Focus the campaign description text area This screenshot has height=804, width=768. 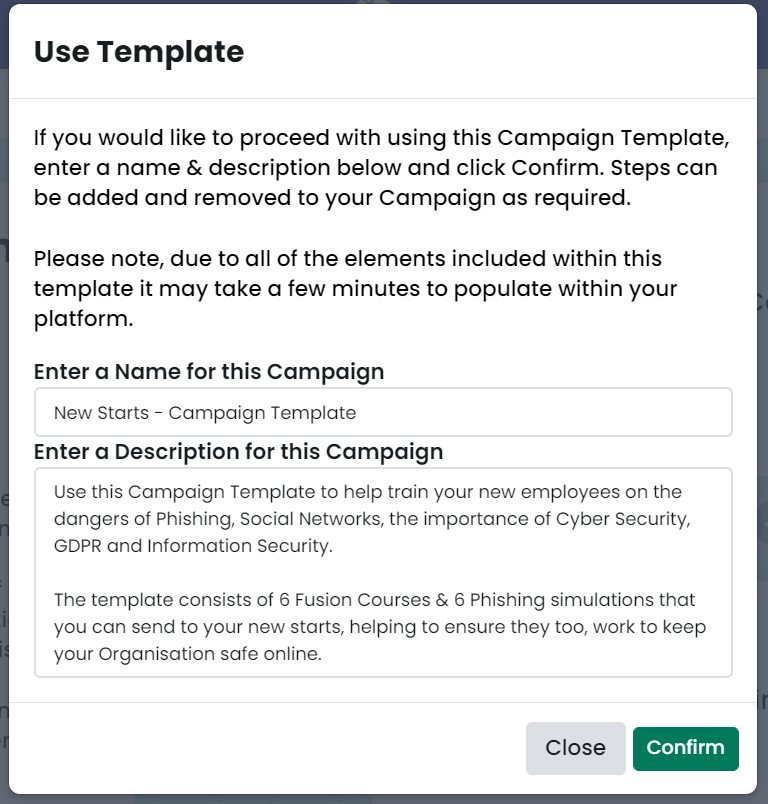[x=383, y=572]
